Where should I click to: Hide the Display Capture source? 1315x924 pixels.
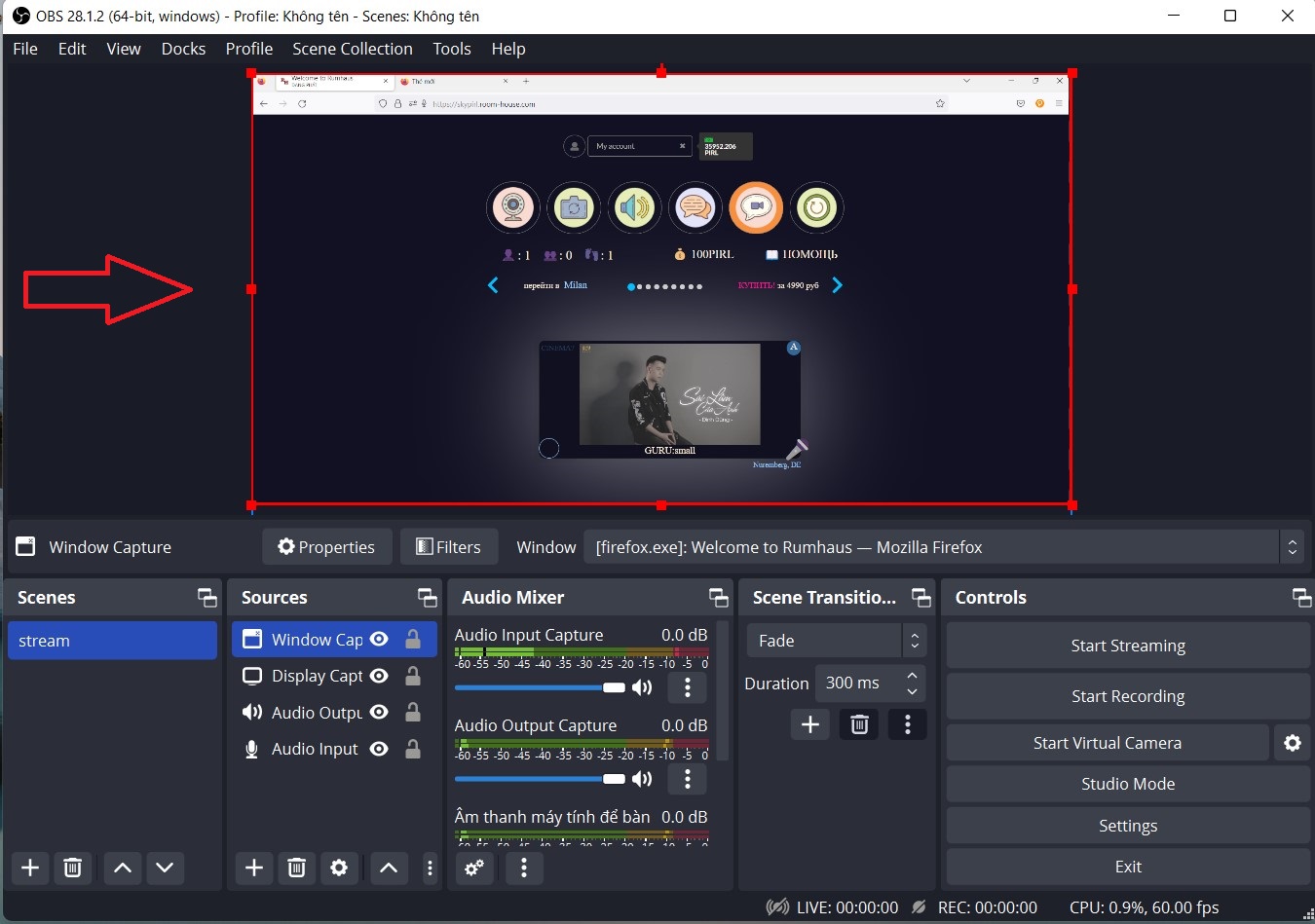point(380,676)
